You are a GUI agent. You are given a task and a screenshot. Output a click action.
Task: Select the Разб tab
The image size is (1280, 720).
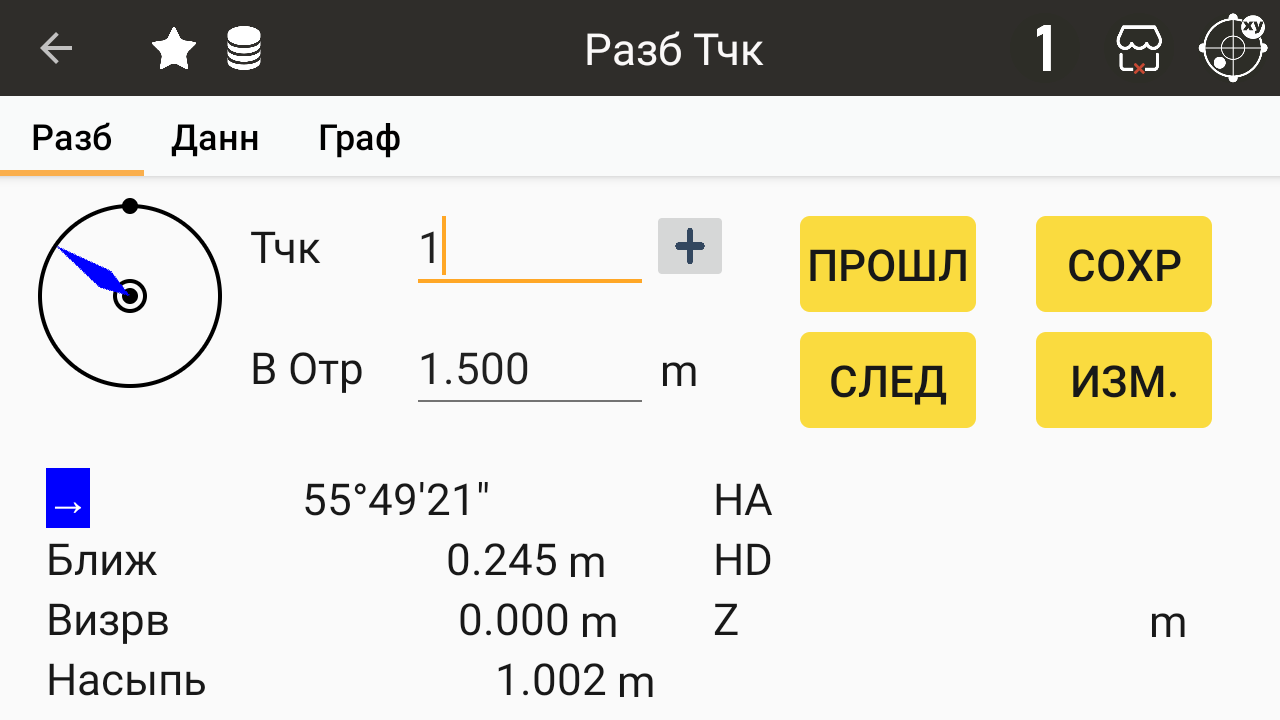click(x=72, y=137)
